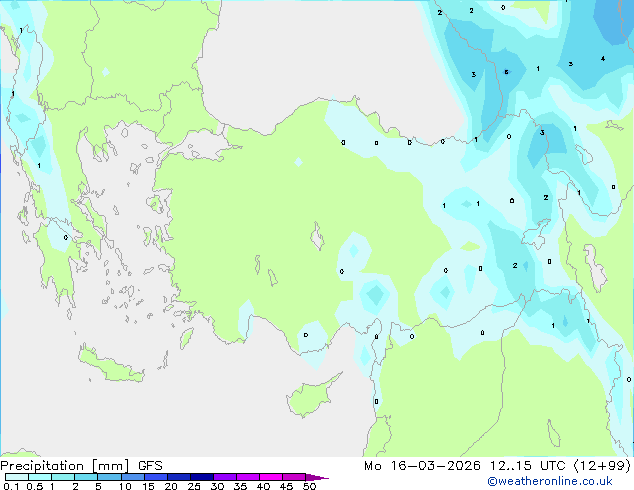
Task: Click the legend swatch between 0.1 and 0.5
Action: pos(17,477)
